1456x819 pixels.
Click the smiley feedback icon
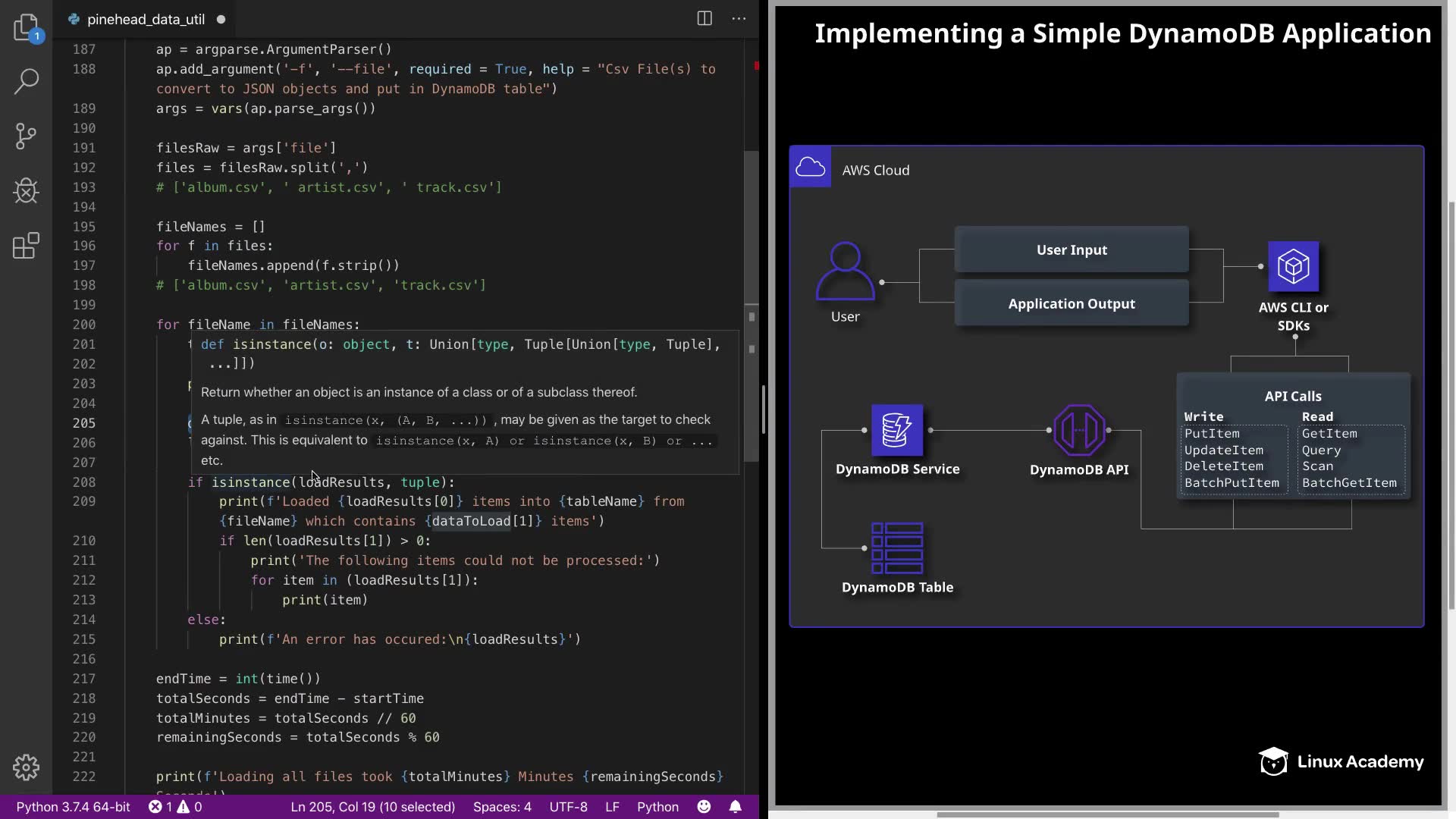pos(704,807)
